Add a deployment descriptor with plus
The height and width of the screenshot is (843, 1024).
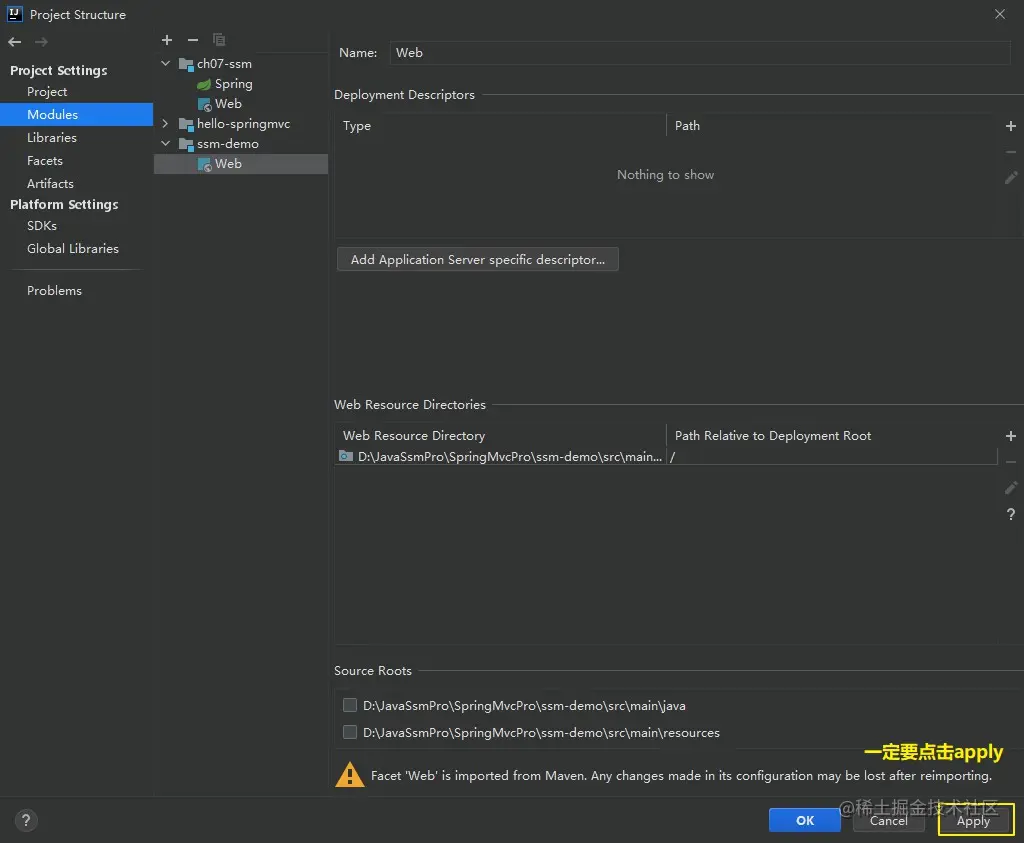(1010, 126)
